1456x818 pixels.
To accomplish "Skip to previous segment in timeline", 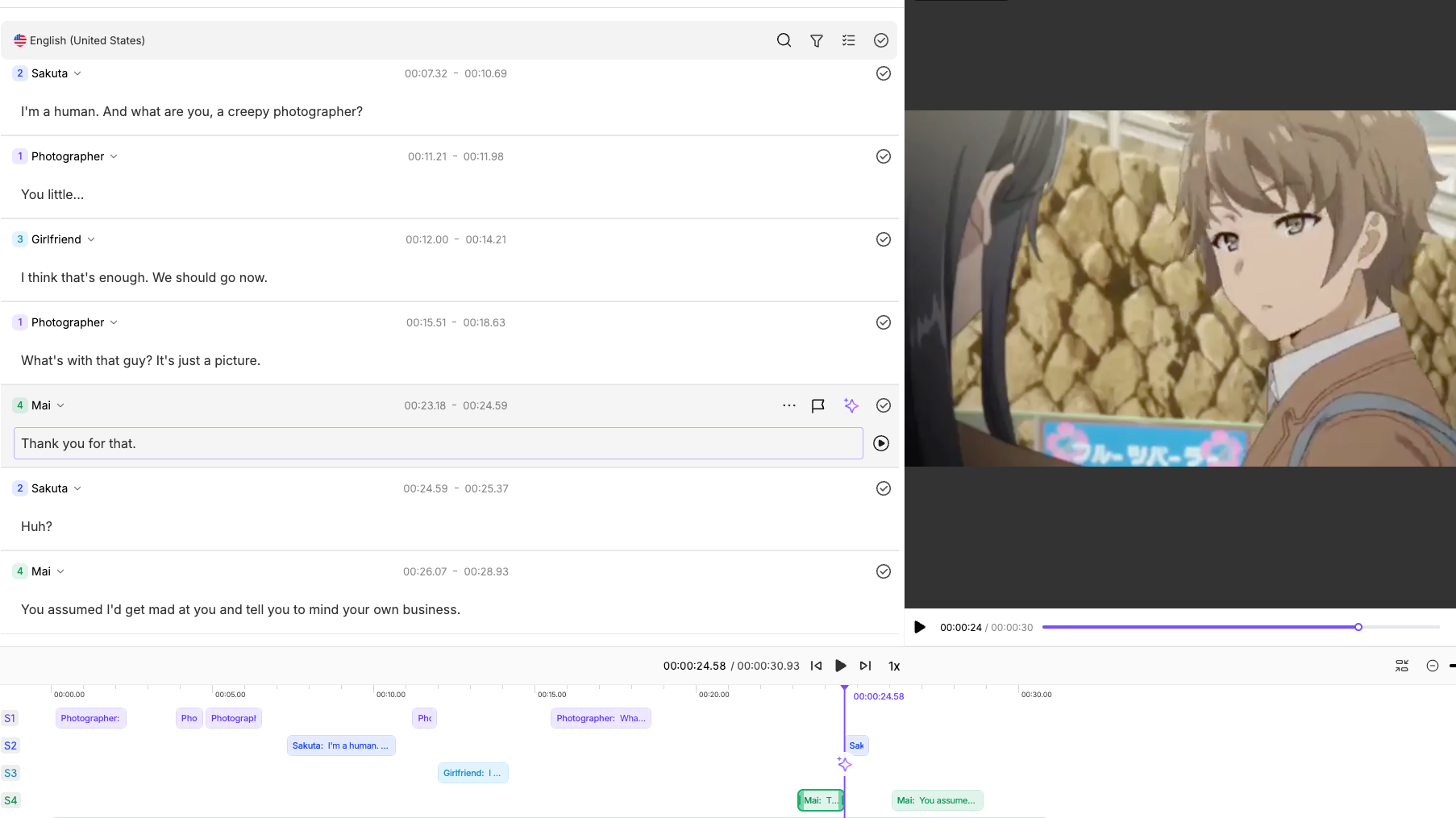I will (817, 666).
